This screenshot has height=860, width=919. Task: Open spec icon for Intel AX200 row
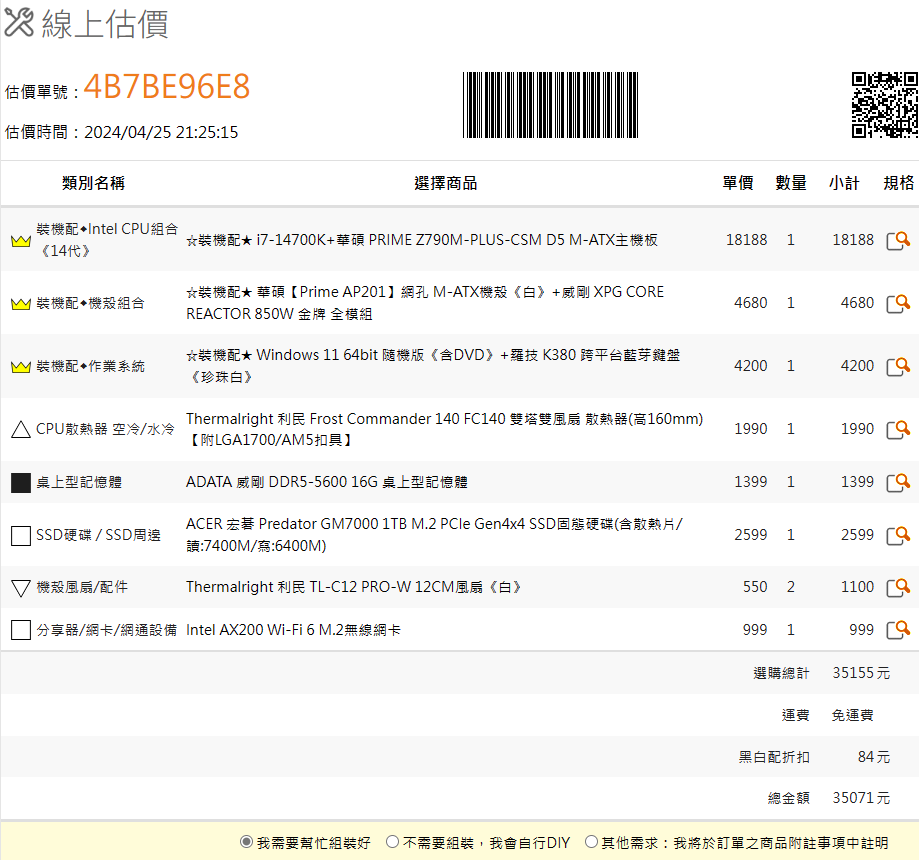pyautogui.click(x=898, y=630)
